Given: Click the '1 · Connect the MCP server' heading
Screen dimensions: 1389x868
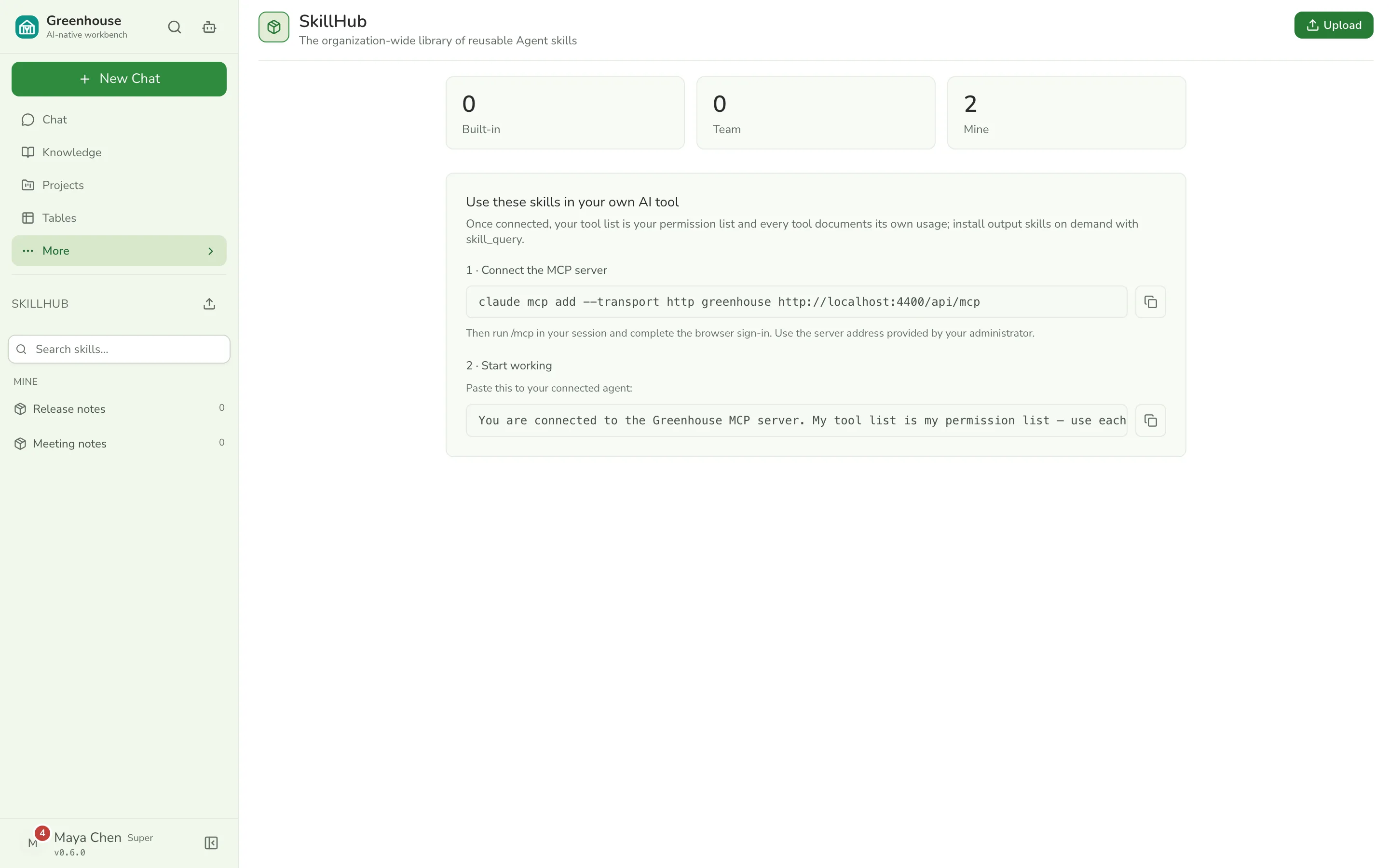Looking at the screenshot, I should pos(536,271).
